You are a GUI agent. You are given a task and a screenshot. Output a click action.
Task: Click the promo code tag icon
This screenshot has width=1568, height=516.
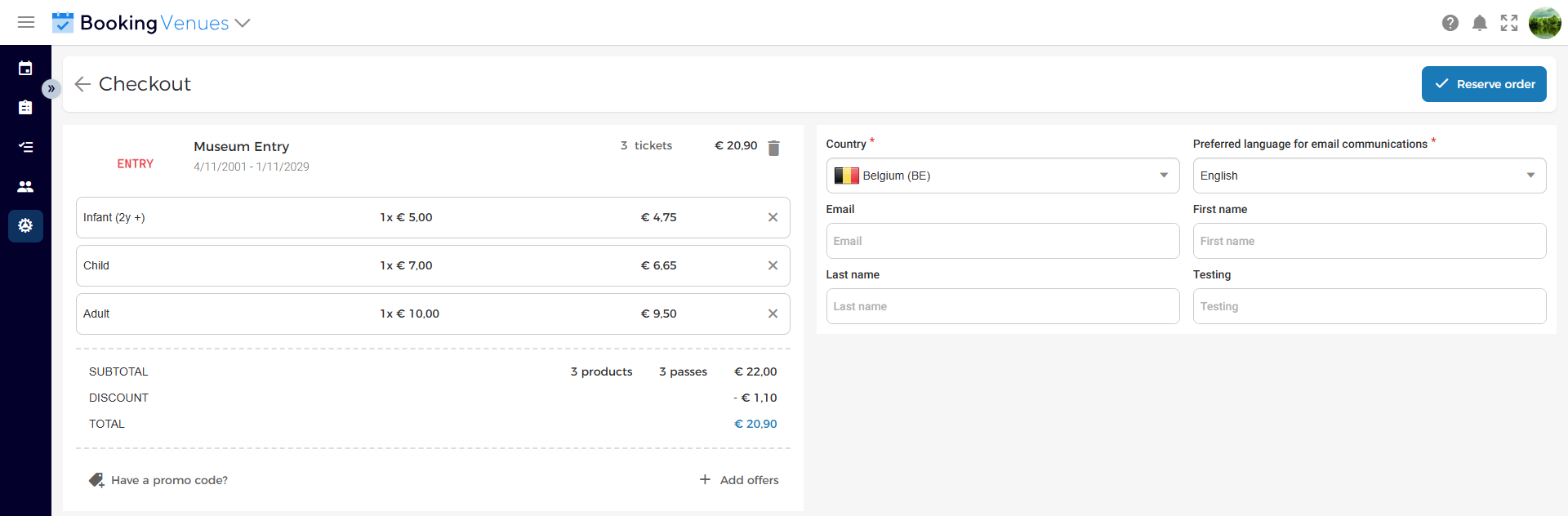(x=96, y=480)
